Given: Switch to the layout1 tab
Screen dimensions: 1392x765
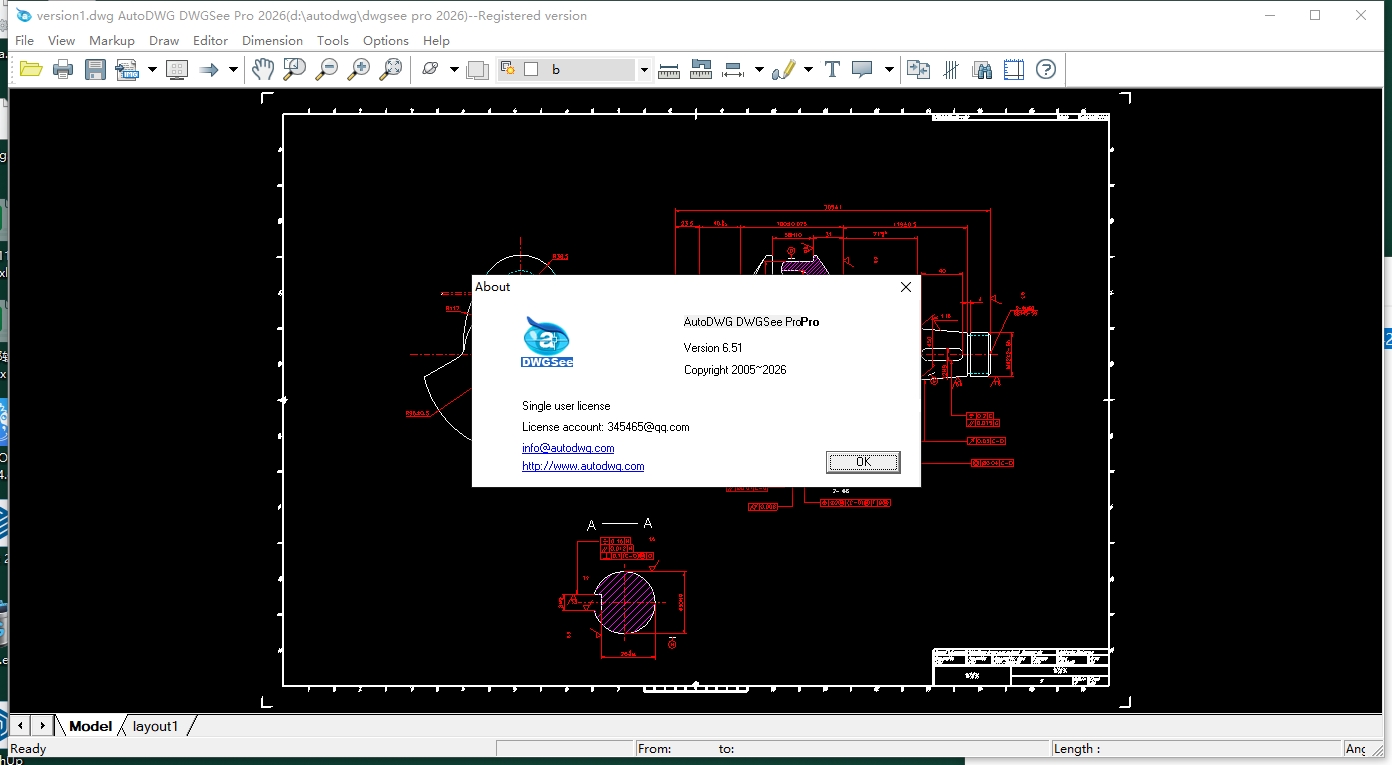Looking at the screenshot, I should pos(155,726).
